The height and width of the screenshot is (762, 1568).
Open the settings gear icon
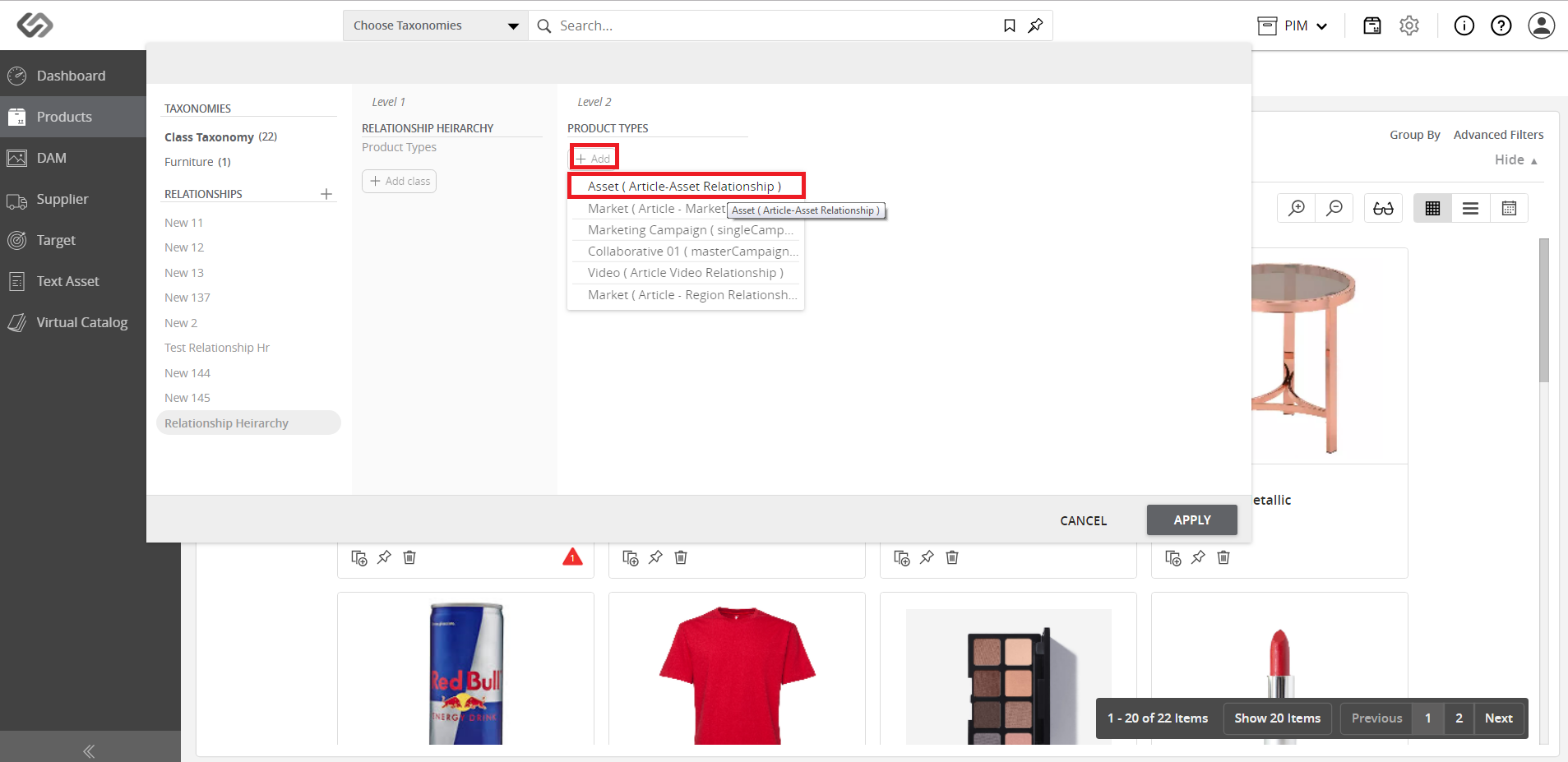point(1409,25)
